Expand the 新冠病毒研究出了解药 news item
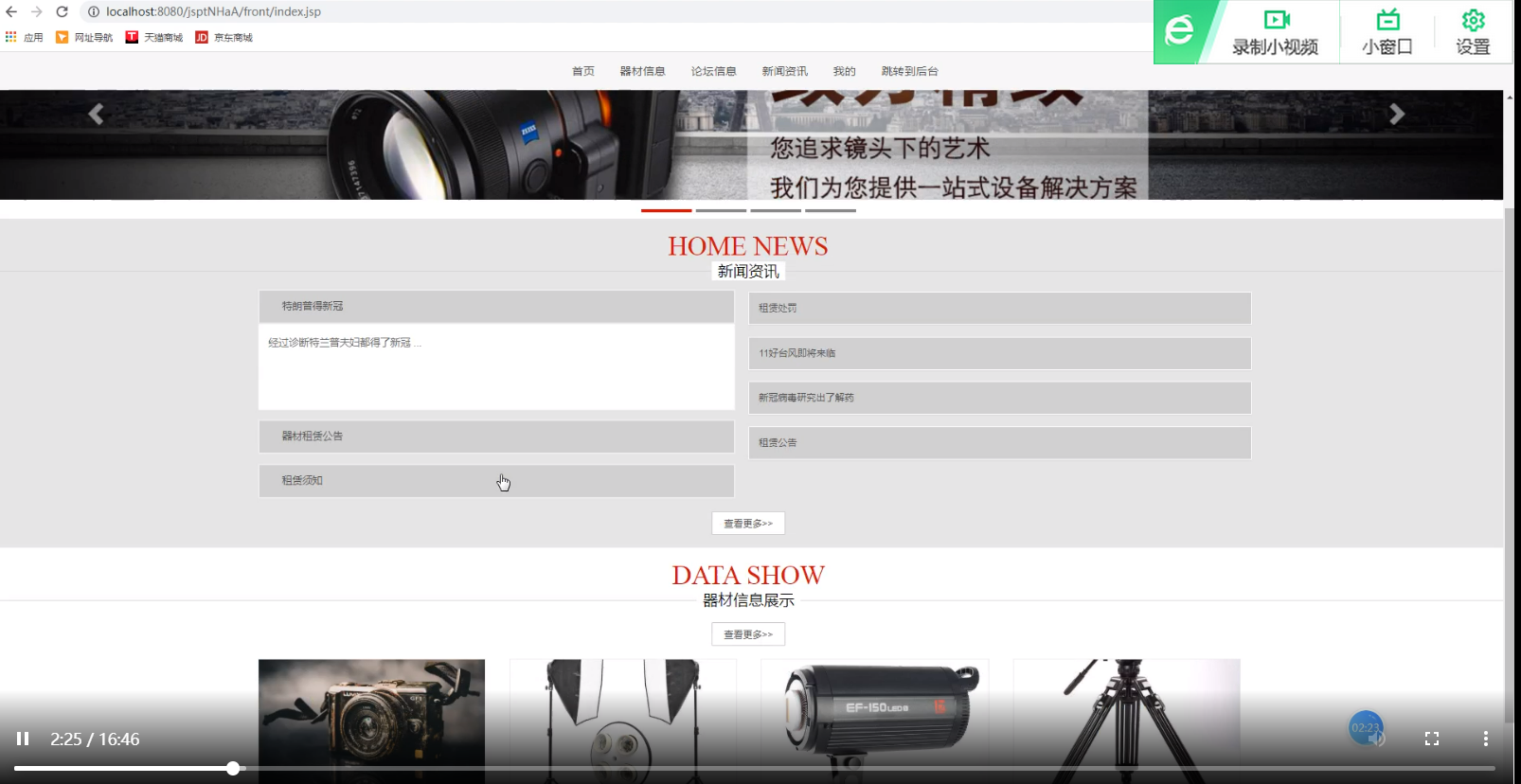The image size is (1521, 784). [1000, 398]
